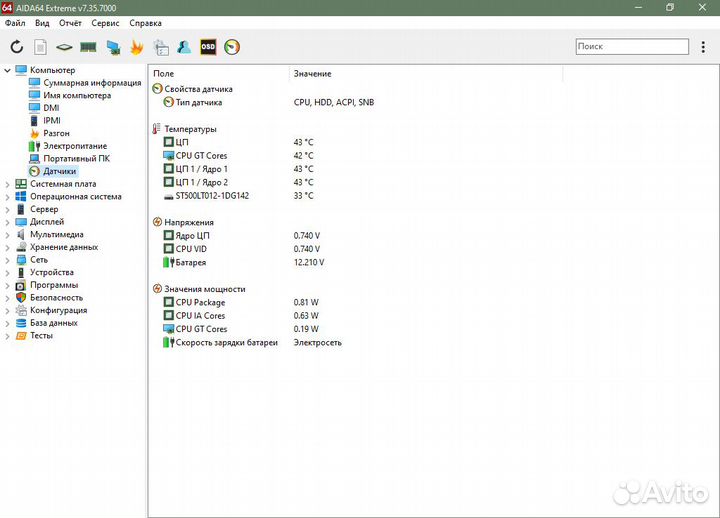Click the Электропитание battery icon in tree
This screenshot has height=518, width=720.
pyautogui.click(x=34, y=146)
